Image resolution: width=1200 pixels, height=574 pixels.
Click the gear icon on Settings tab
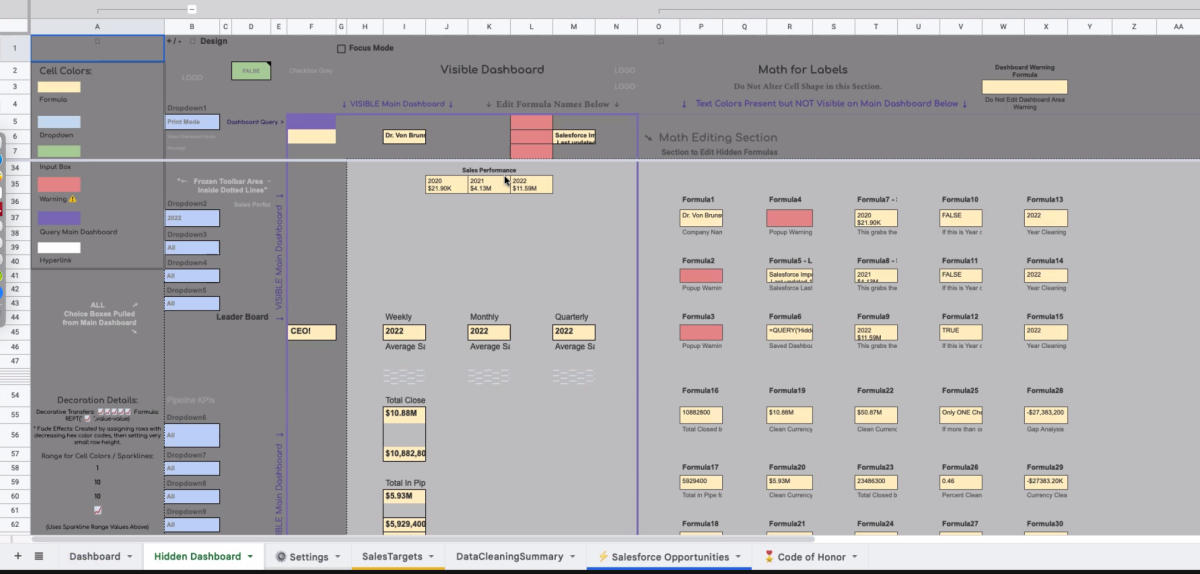(x=281, y=556)
